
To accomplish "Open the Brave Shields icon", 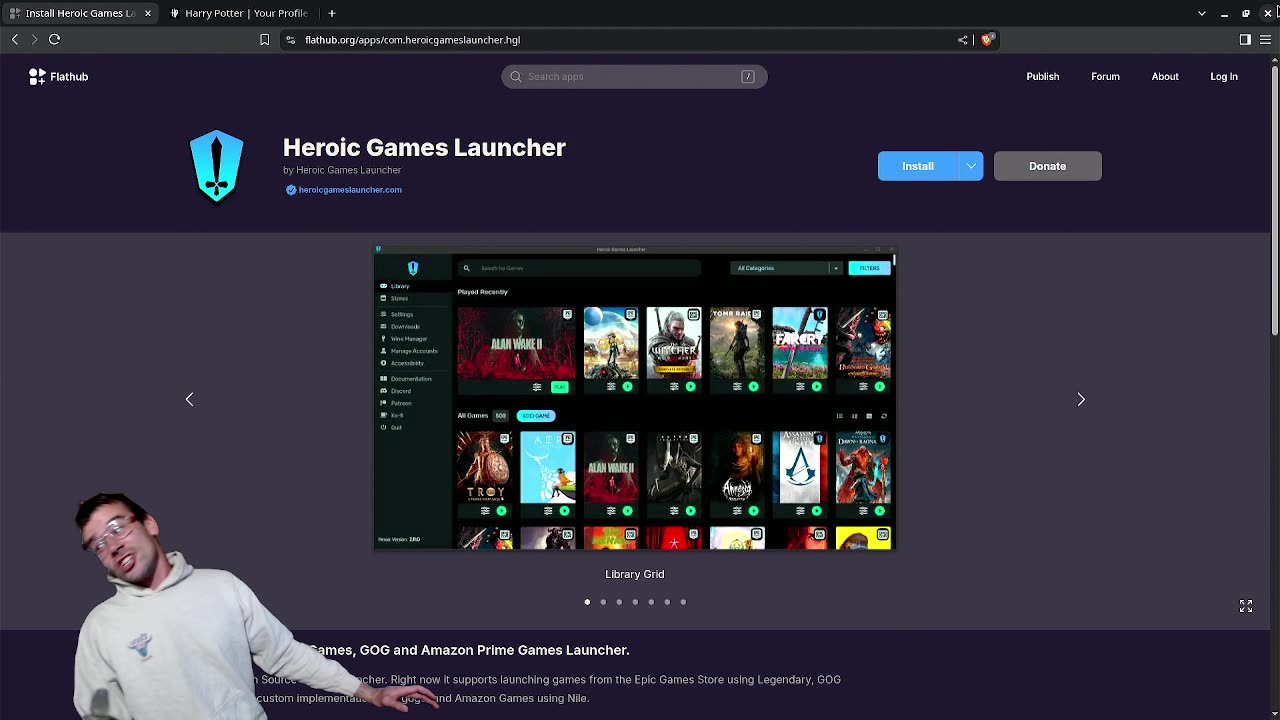I will pos(987,40).
